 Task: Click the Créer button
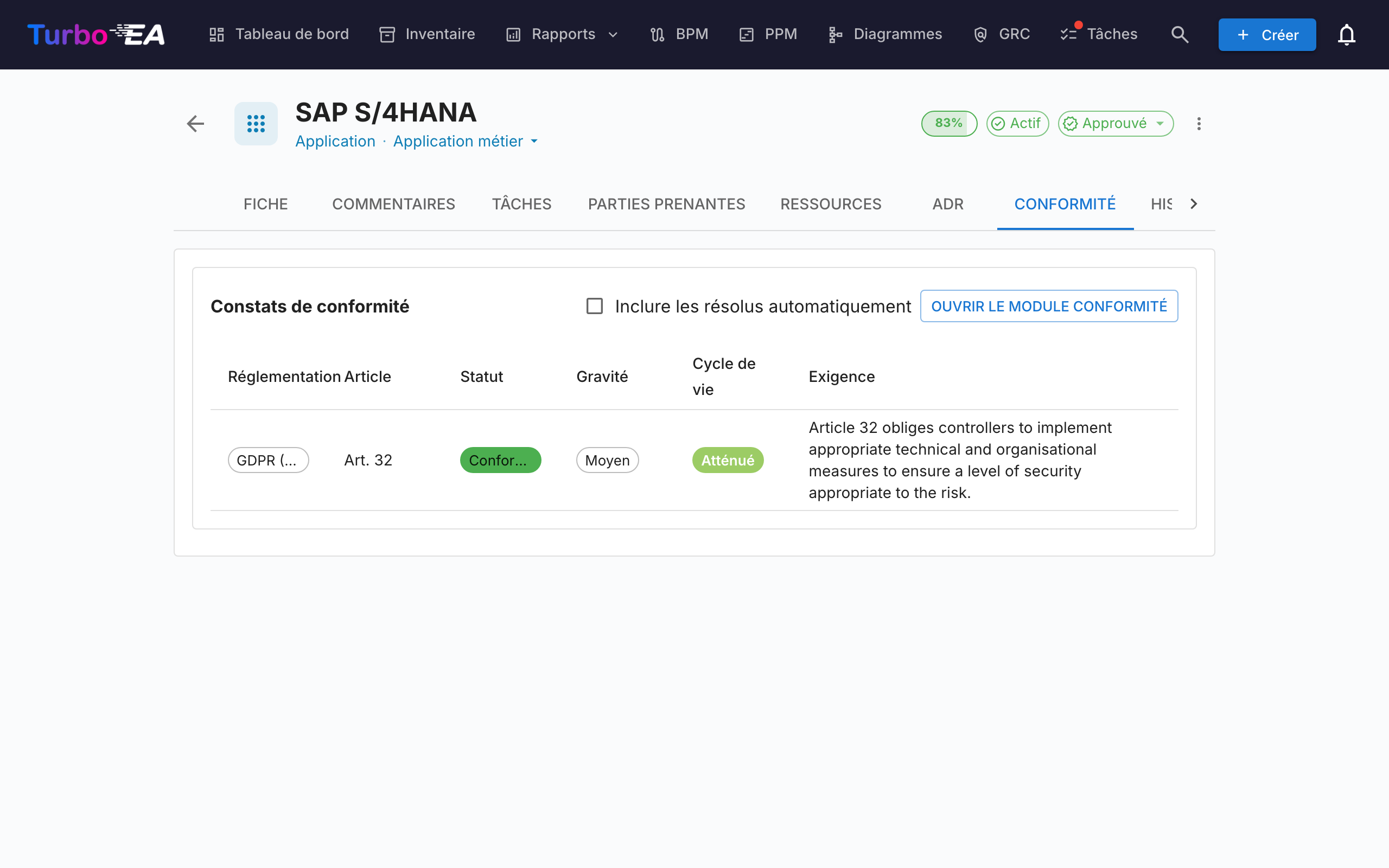(x=1267, y=34)
